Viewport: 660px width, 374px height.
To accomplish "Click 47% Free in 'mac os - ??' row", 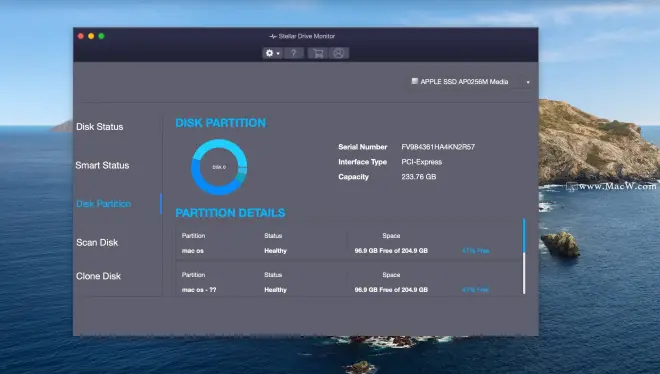I will 476,290.
